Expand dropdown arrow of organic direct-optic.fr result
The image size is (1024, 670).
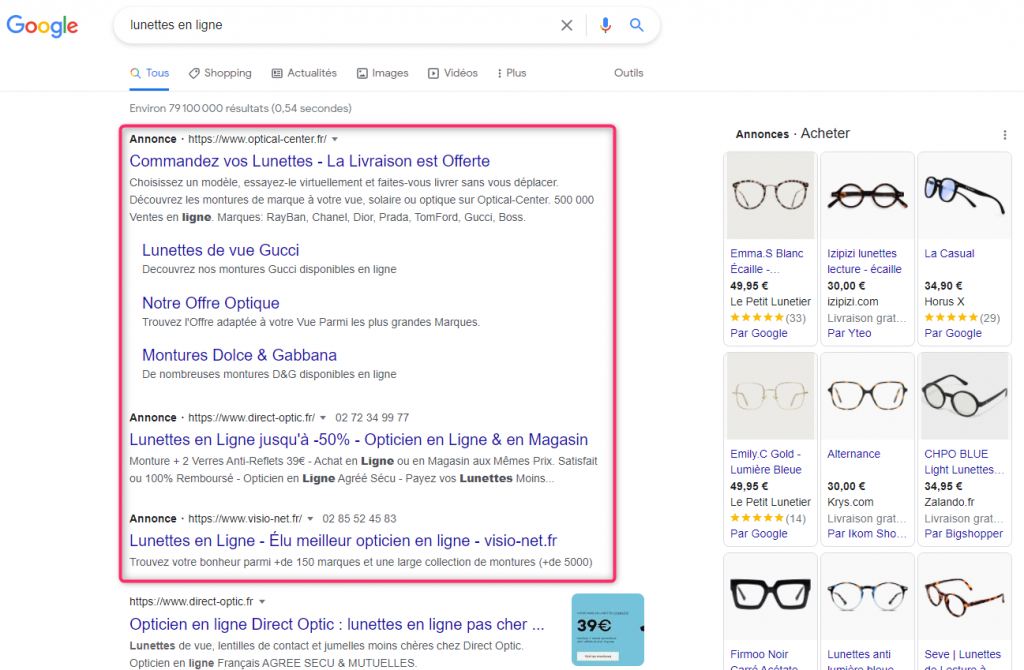click(x=262, y=602)
